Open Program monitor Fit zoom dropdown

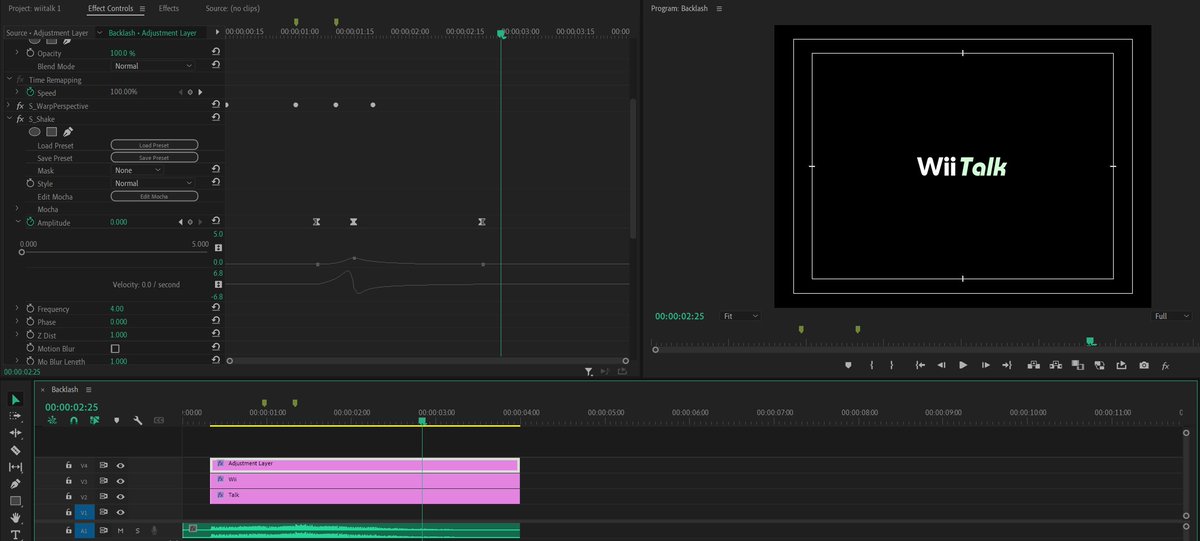point(740,316)
